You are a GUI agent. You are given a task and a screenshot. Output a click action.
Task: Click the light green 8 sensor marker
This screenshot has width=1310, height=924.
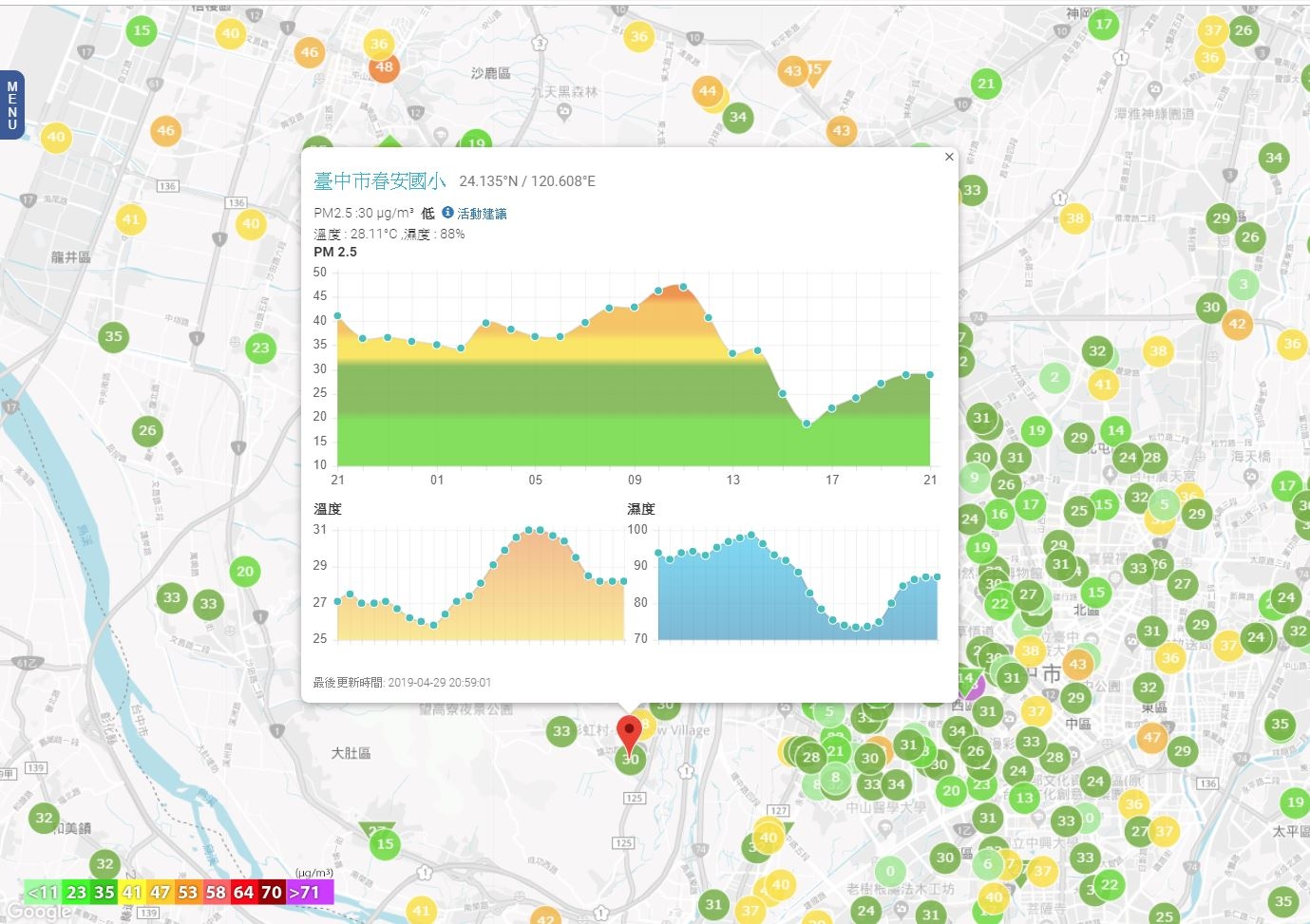click(x=835, y=777)
